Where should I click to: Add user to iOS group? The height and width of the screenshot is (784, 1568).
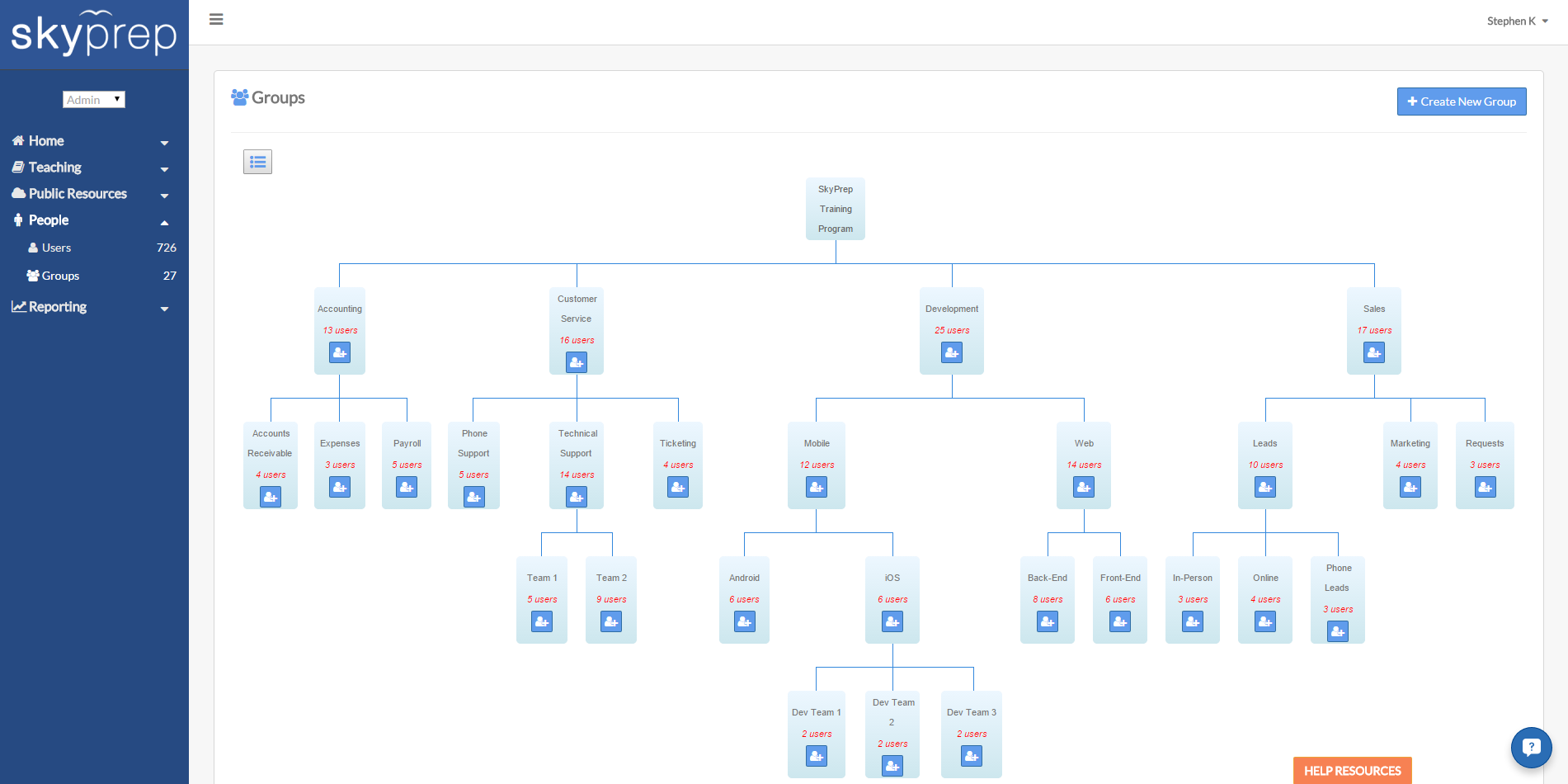tap(892, 622)
